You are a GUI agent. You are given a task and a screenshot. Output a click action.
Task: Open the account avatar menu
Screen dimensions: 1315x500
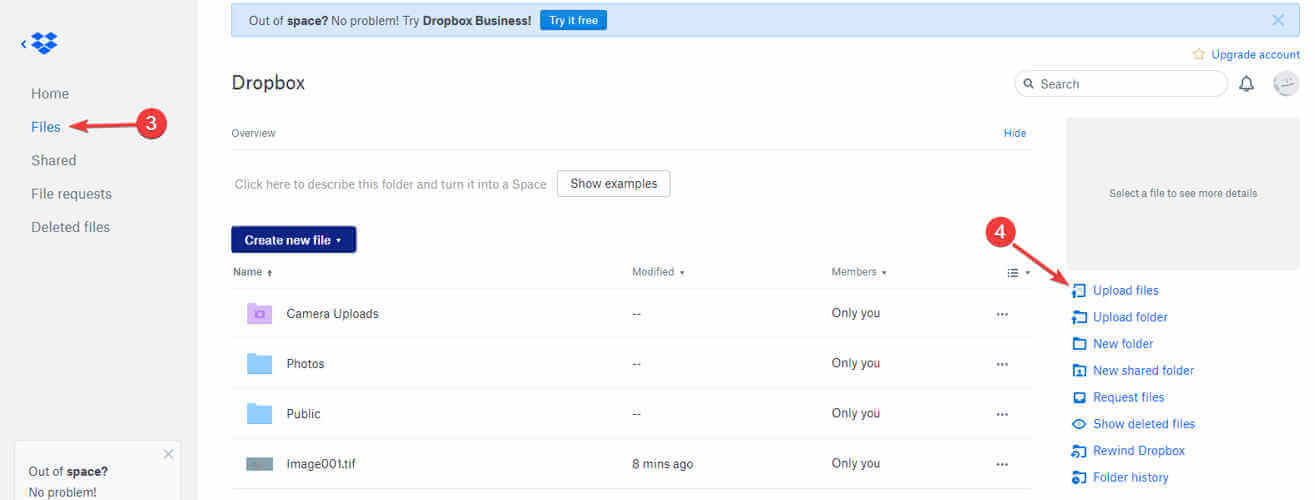pos(1286,84)
